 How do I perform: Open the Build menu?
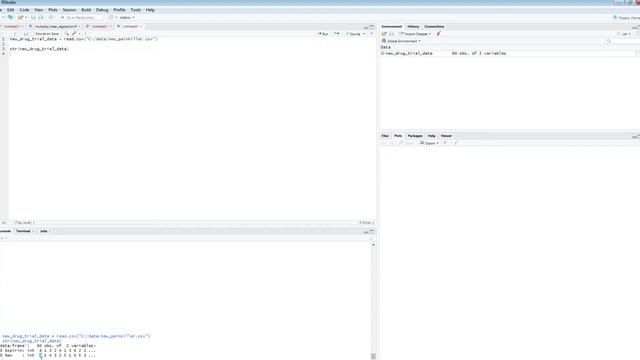[x=86, y=10]
